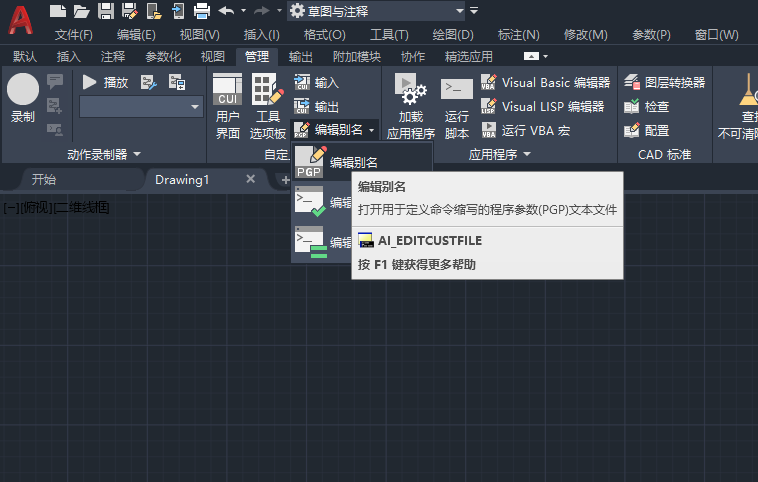Viewport: 758px width, 482px height.
Task: Click the action macro icon right of the manage icon
Action: (177, 82)
